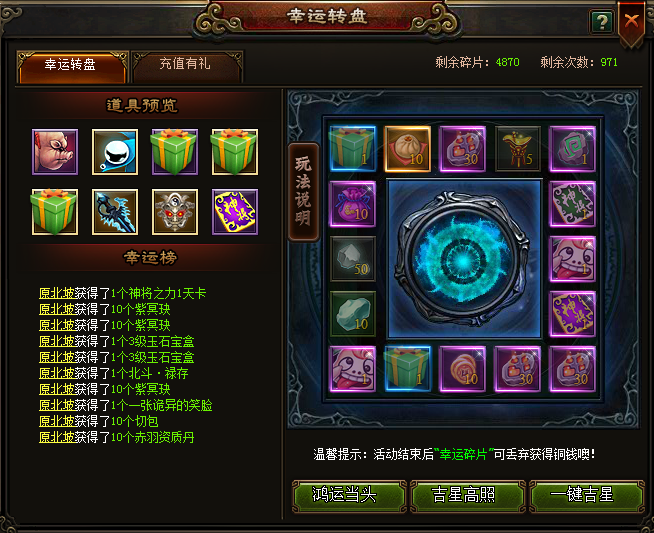This screenshot has width=654, height=533.
Task: Click the 吉星高照 button
Action: [467, 495]
